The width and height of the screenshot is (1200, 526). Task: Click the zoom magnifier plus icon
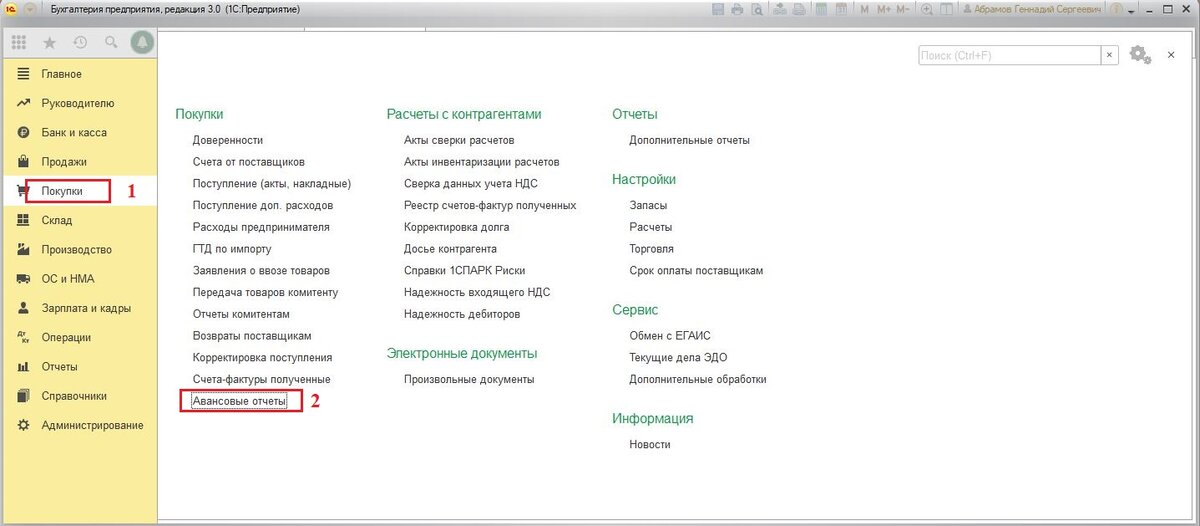[927, 9]
